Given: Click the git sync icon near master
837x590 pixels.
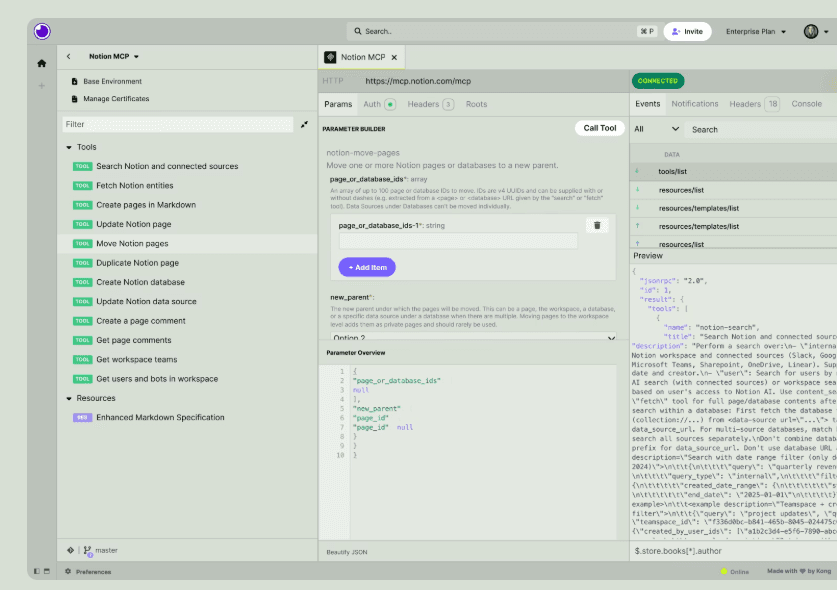Looking at the screenshot, I should pos(70,550).
